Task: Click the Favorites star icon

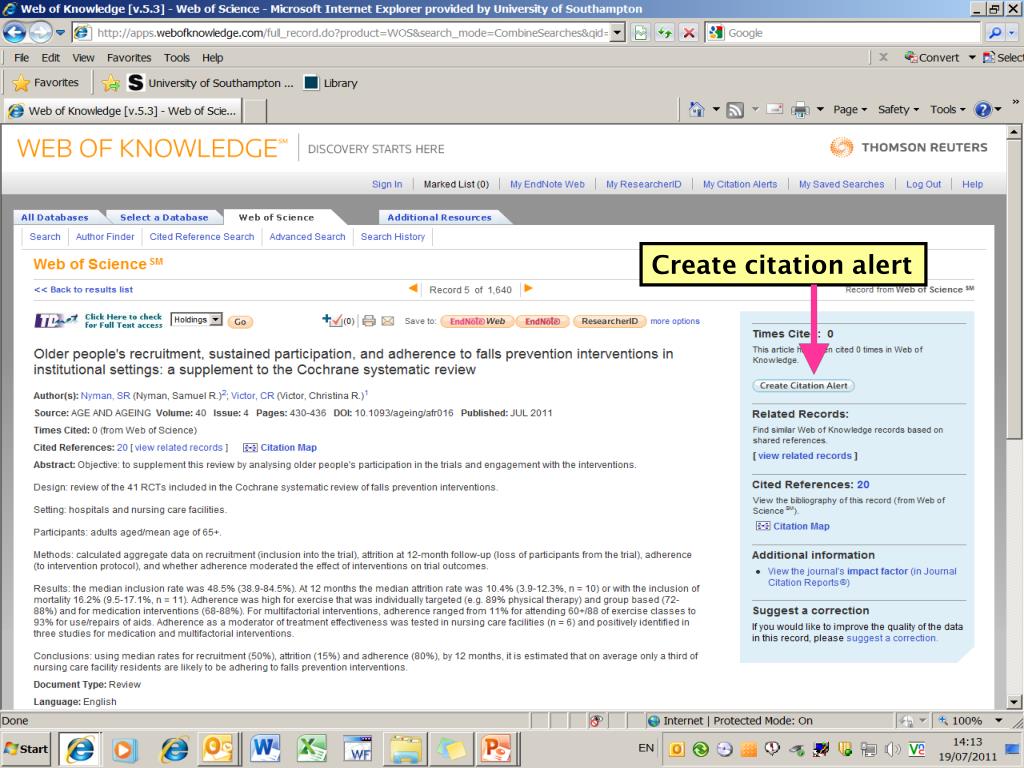Action: pos(21,83)
